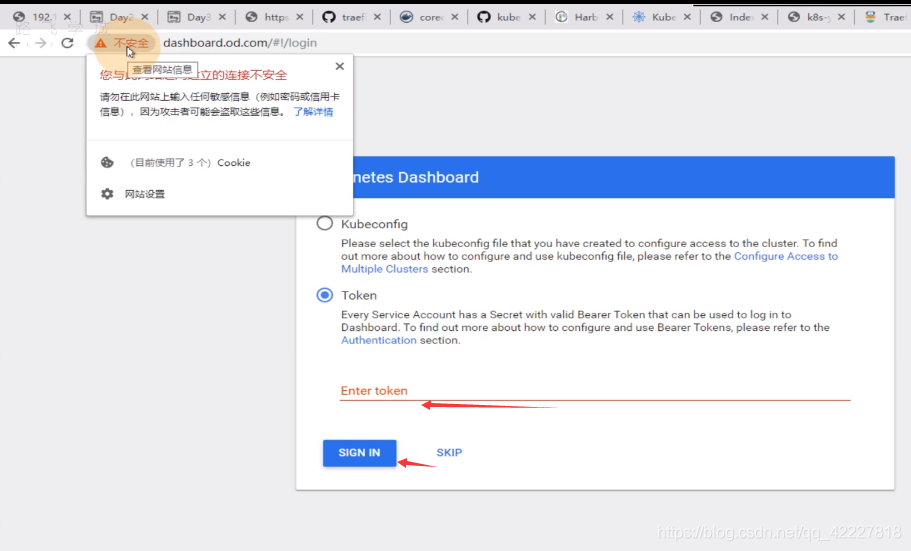Image resolution: width=911 pixels, height=551 pixels.
Task: Close the k8s-y tab
Action: [x=841, y=17]
